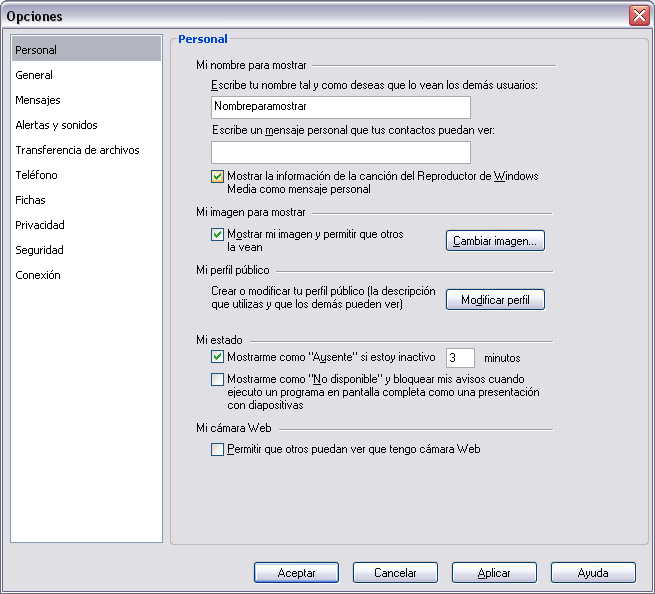Viewport: 655px width, 594px height.
Task: Click the Cancelar button
Action: tap(395, 572)
